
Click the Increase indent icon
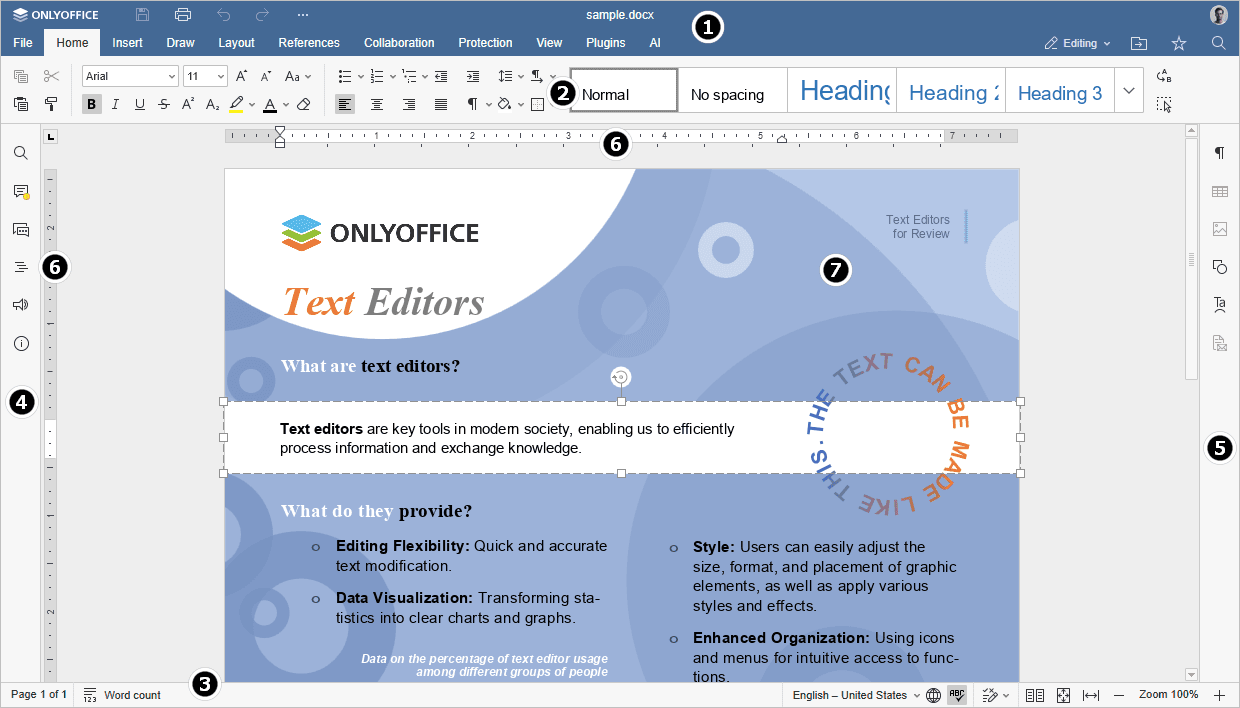[473, 76]
